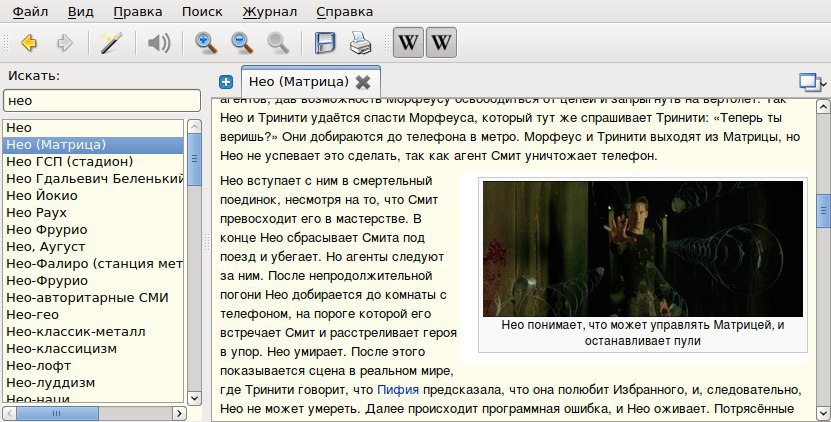The image size is (831, 422).
Task: Select Нео-луддизм entry
Action: tap(93, 382)
